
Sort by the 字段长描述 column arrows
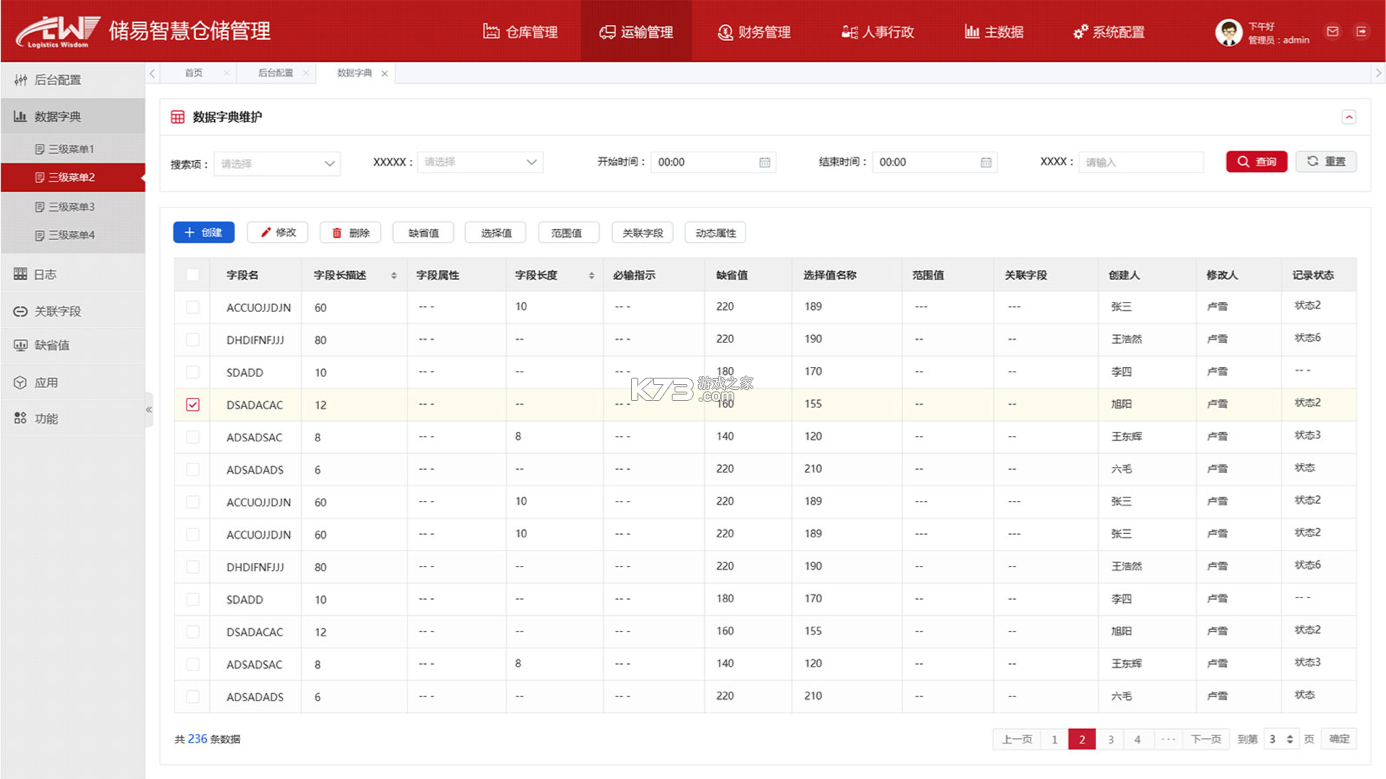coord(394,276)
